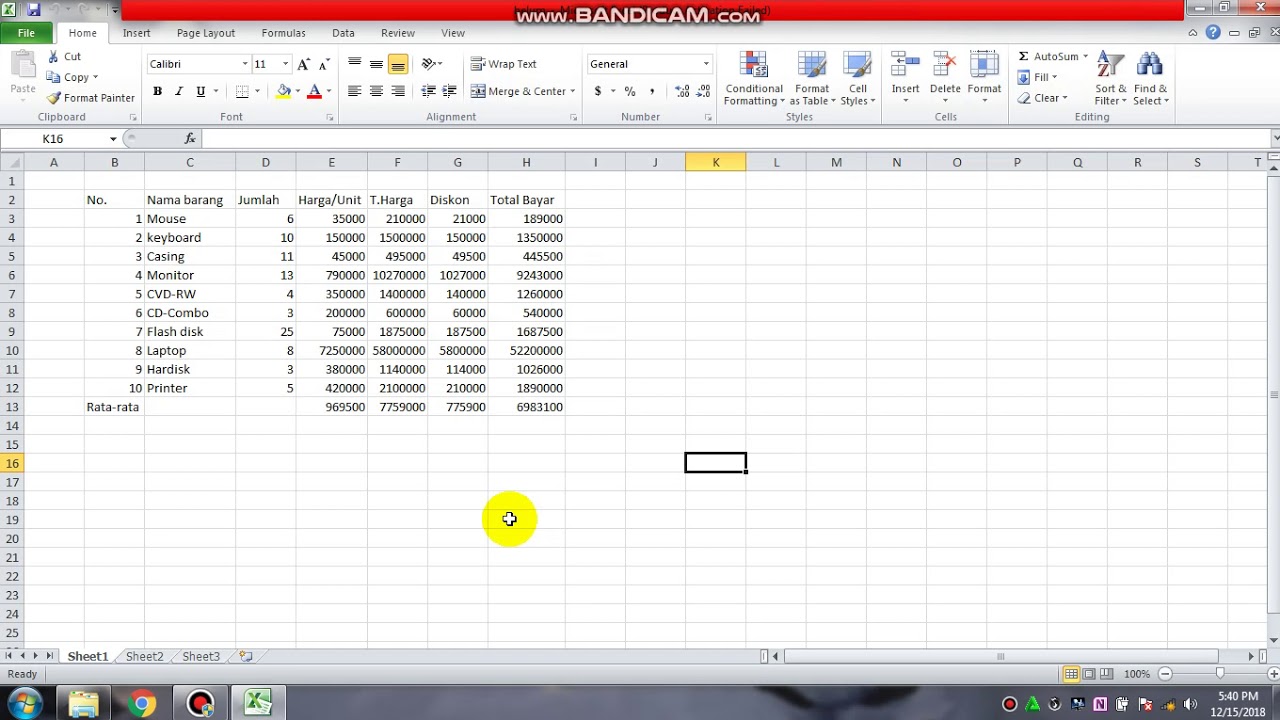Viewport: 1280px width, 720px height.
Task: Open Format as Table gallery
Action: click(x=812, y=80)
